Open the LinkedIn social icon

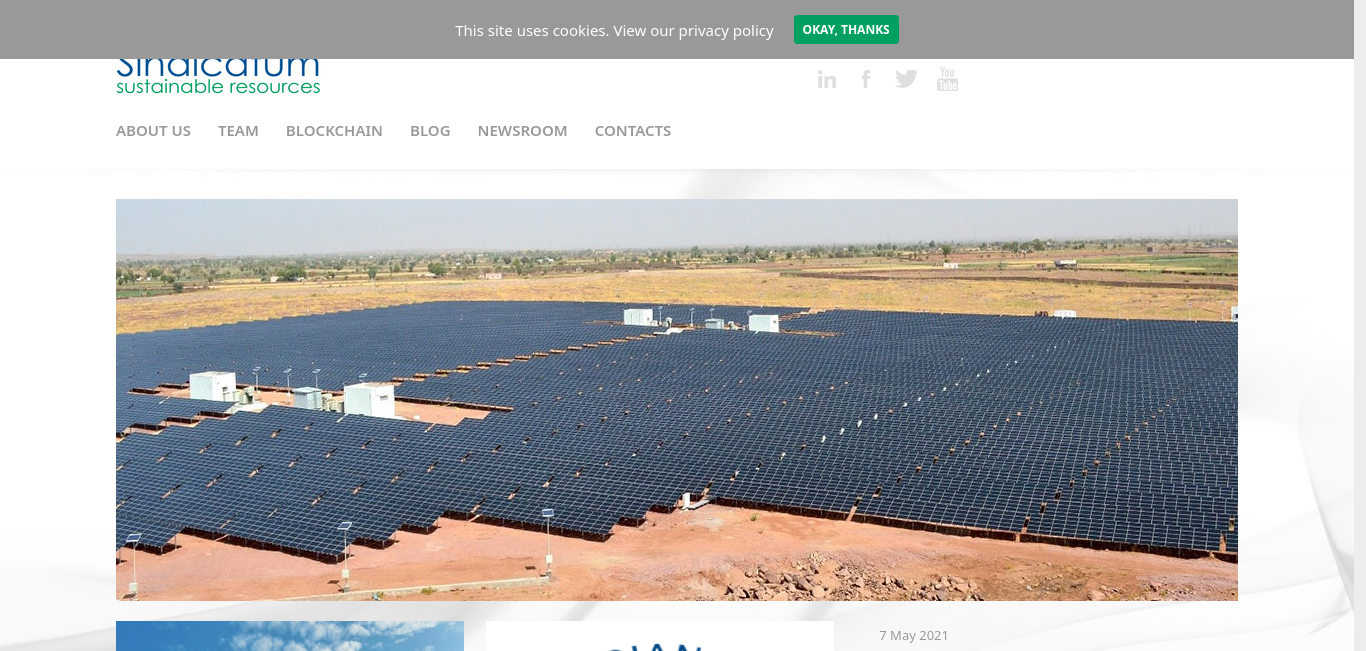tap(826, 79)
